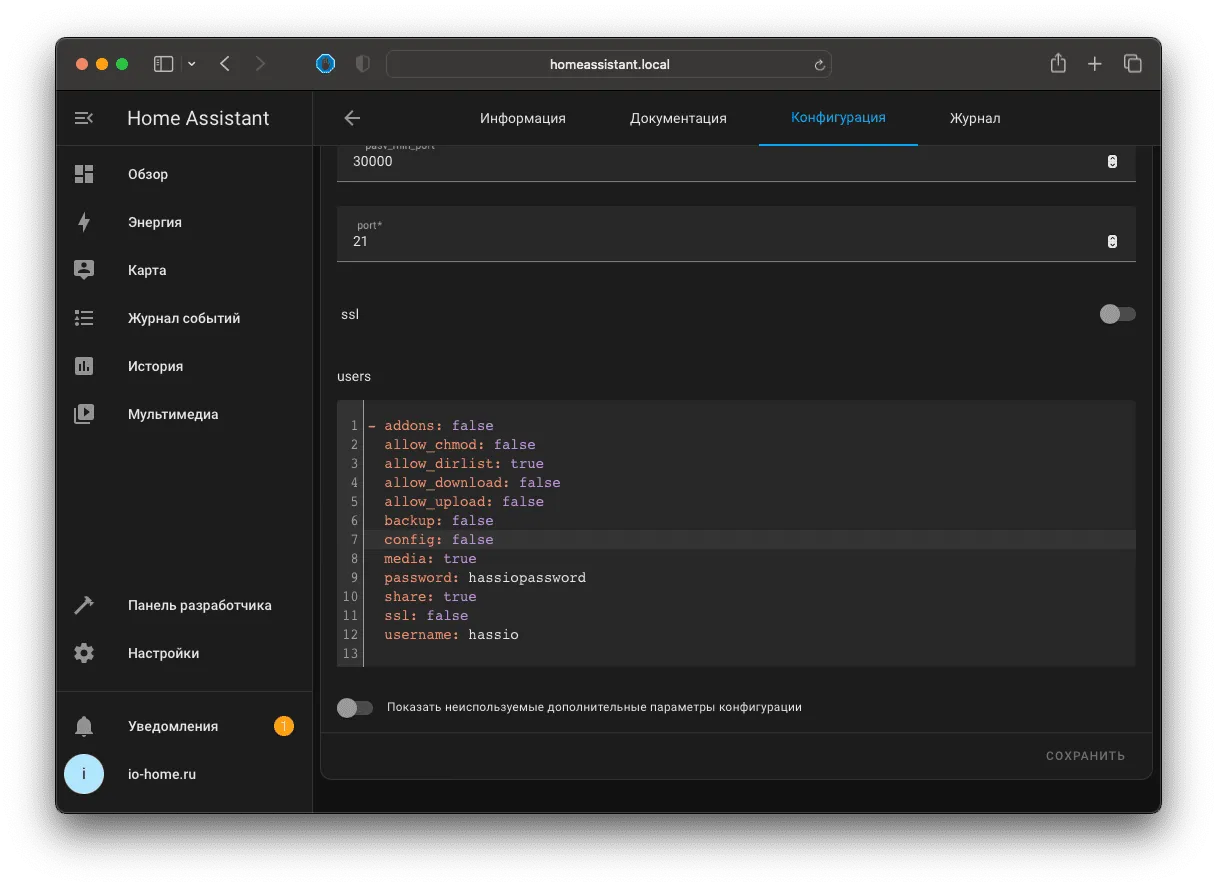Viewport: 1217px width, 887px height.
Task: Expand Safari sidebar dropdown chevron
Action: [192, 64]
